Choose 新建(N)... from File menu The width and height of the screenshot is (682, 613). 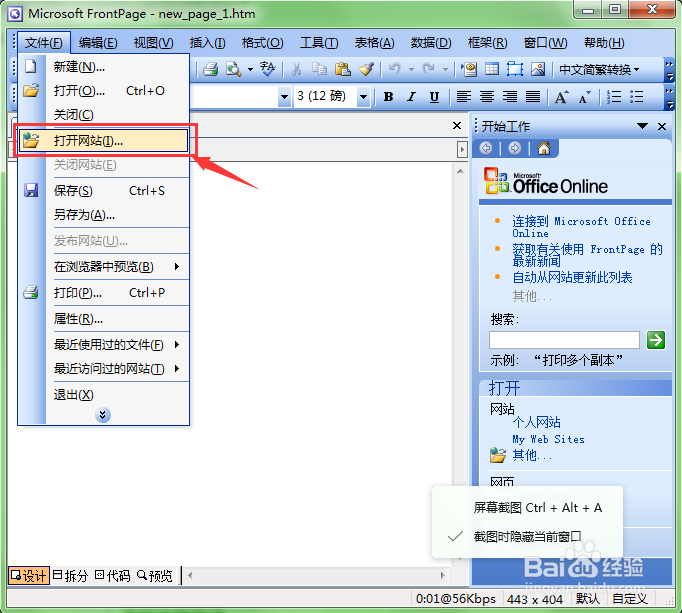(x=104, y=67)
